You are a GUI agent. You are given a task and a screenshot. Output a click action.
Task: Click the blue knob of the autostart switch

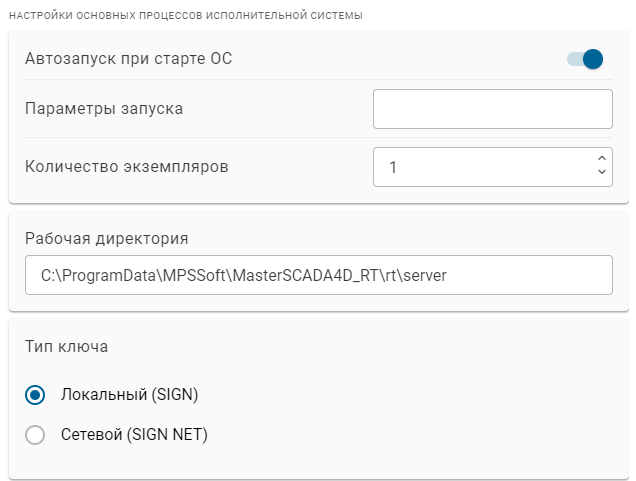coord(593,59)
